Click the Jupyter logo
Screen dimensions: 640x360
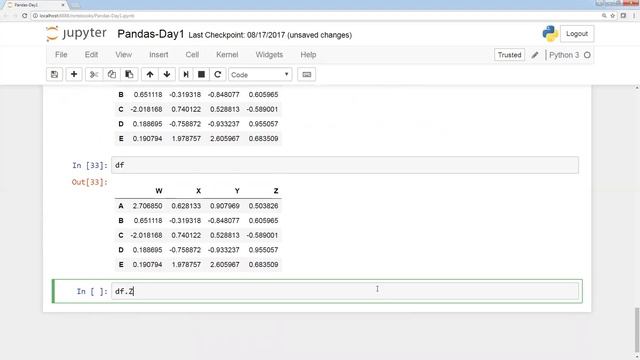(x=76, y=33)
